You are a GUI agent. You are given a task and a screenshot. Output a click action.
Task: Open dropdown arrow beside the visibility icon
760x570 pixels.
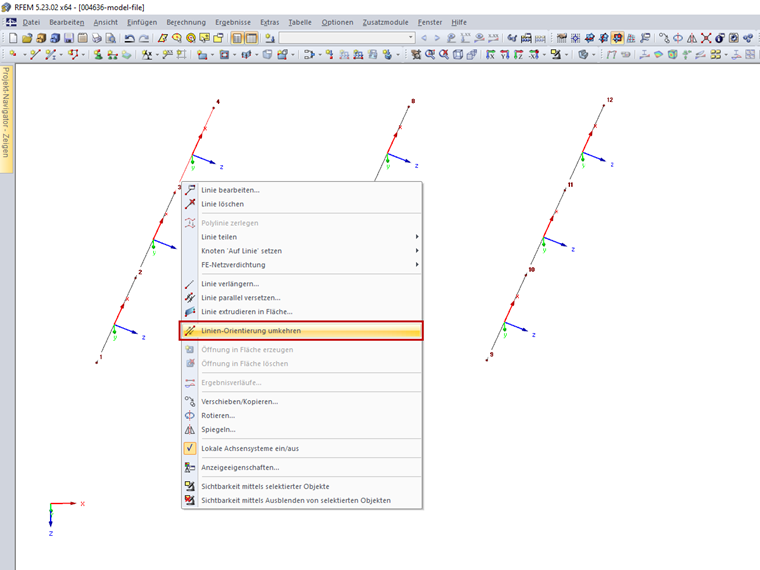coord(567,55)
